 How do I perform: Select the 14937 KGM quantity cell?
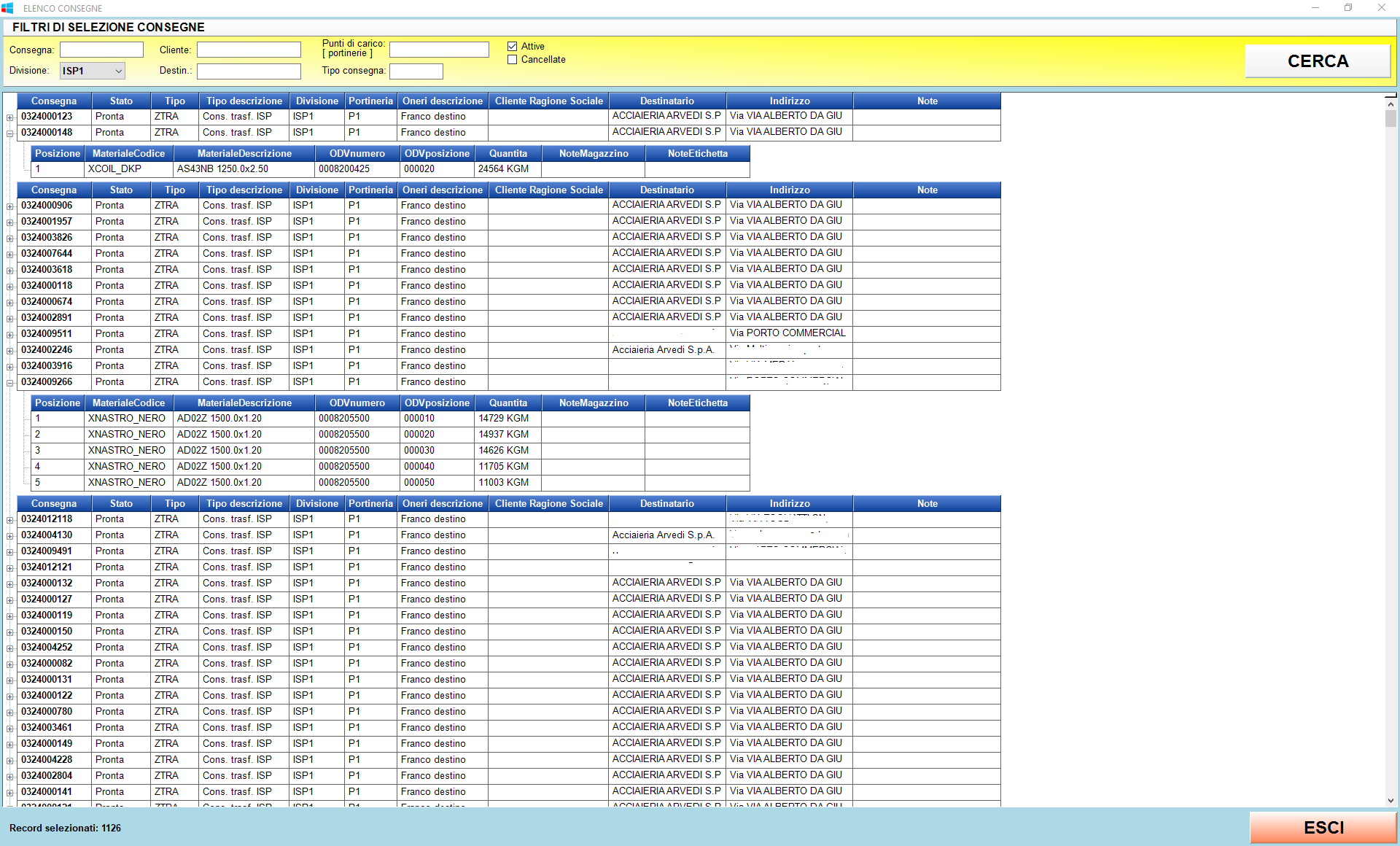[508, 435]
